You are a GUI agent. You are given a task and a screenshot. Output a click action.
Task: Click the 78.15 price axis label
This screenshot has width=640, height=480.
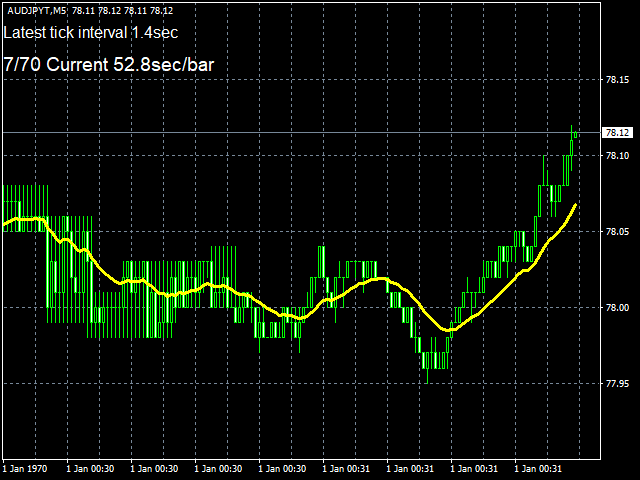coord(617,80)
